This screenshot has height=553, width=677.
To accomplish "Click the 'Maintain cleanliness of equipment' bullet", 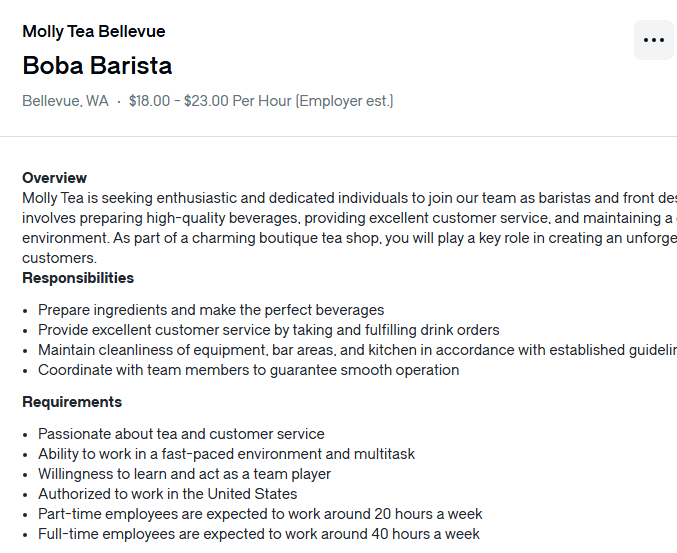I will tap(357, 350).
